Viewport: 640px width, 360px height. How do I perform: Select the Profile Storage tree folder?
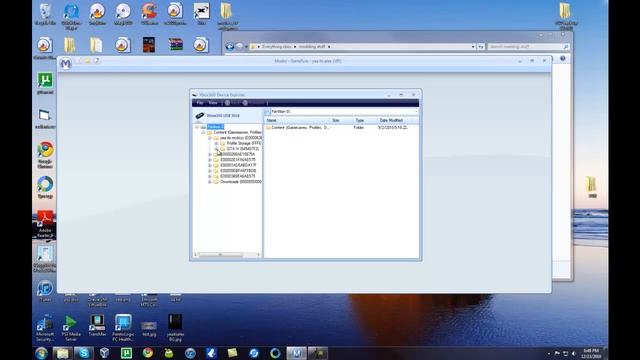point(244,144)
